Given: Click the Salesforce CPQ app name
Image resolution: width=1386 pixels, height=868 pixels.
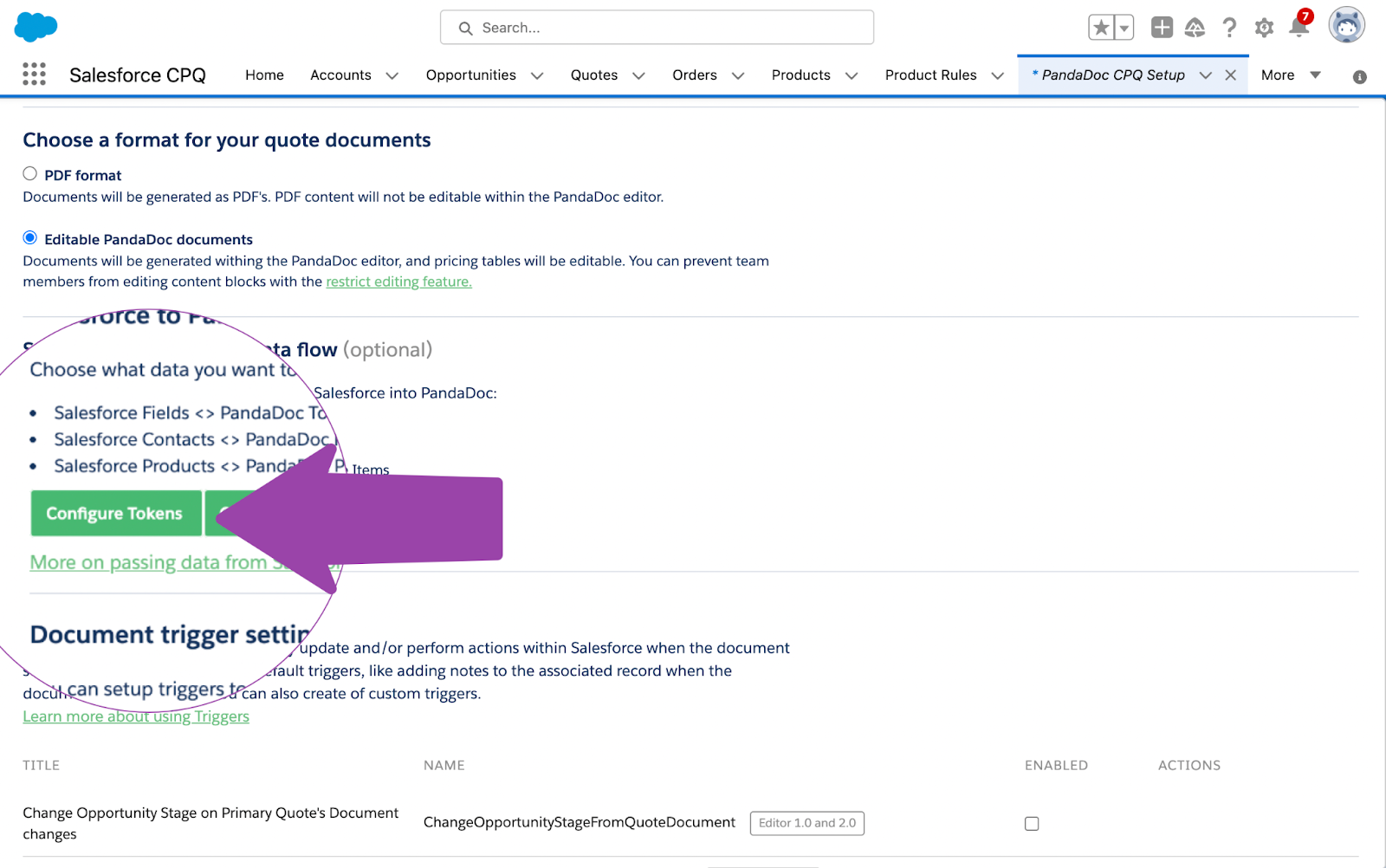Looking at the screenshot, I should (x=138, y=75).
